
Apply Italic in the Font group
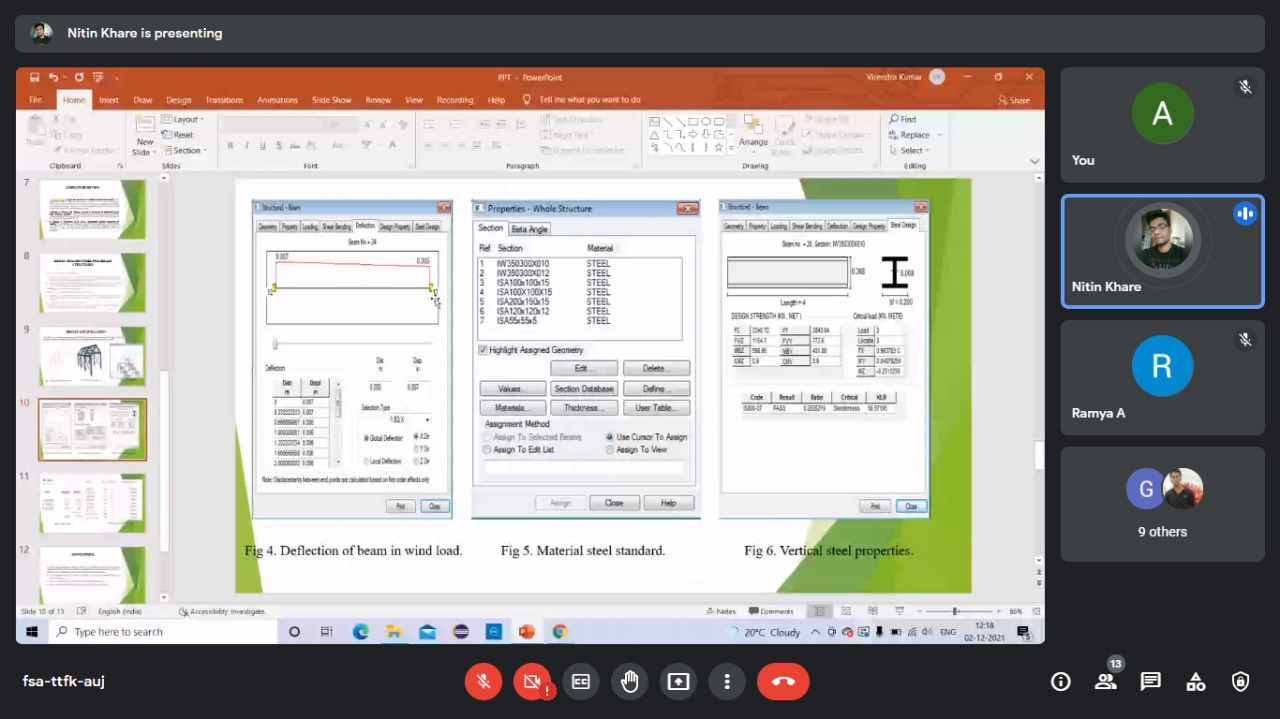point(246,146)
